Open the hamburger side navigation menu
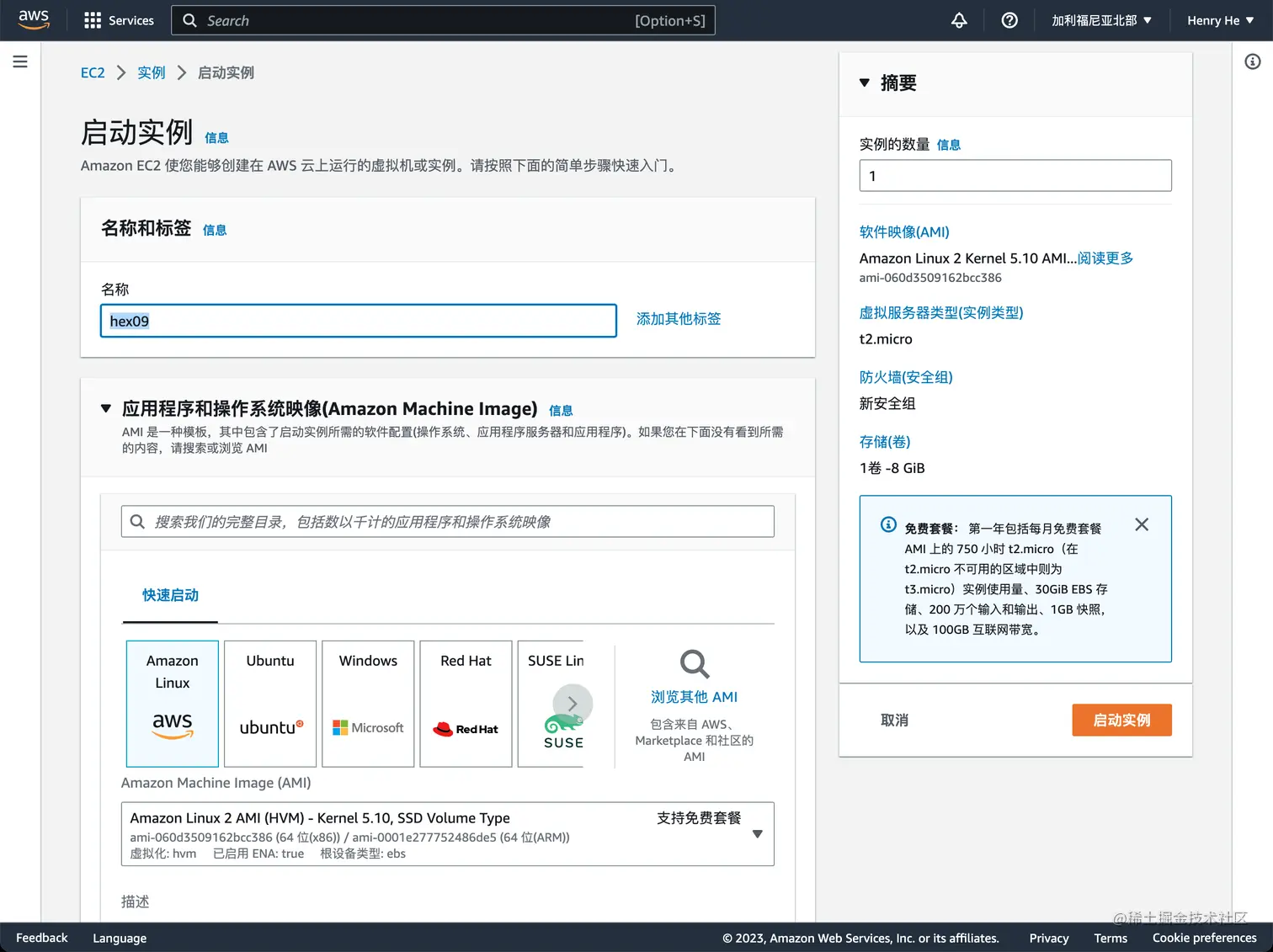This screenshot has height=952, width=1273. coord(20,61)
